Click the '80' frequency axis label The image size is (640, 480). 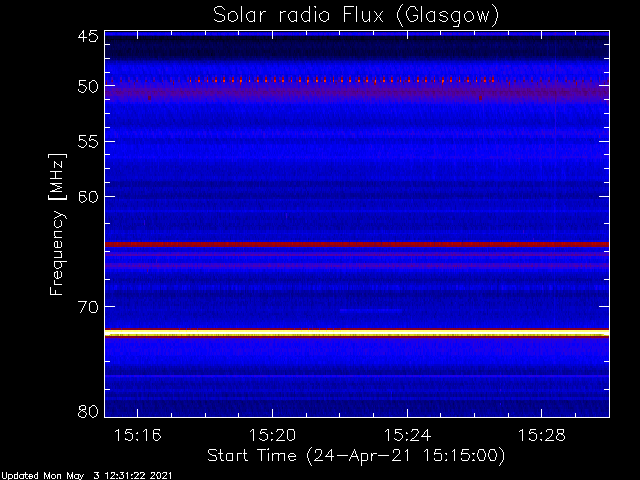88,411
